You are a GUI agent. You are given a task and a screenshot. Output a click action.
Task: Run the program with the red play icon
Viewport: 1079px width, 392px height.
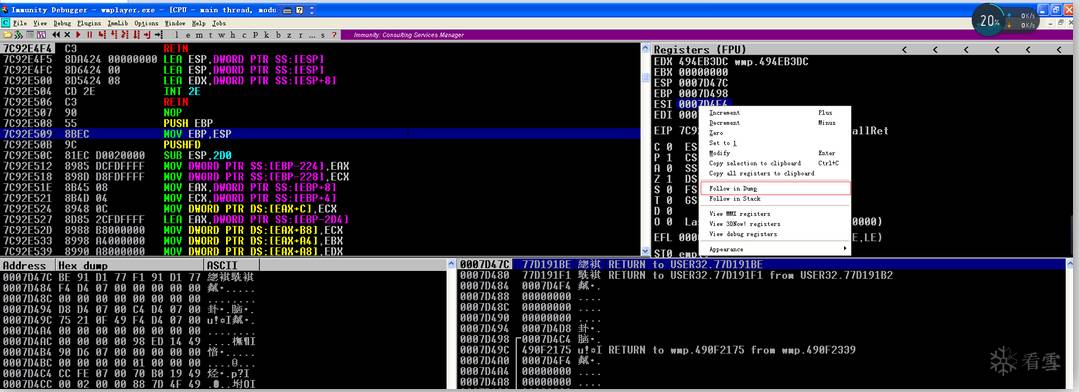click(78, 35)
